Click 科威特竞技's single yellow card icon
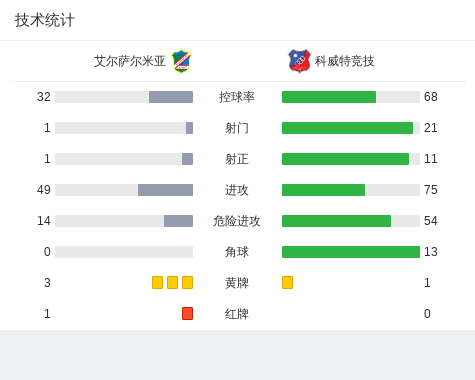The width and height of the screenshot is (475, 380). (287, 283)
